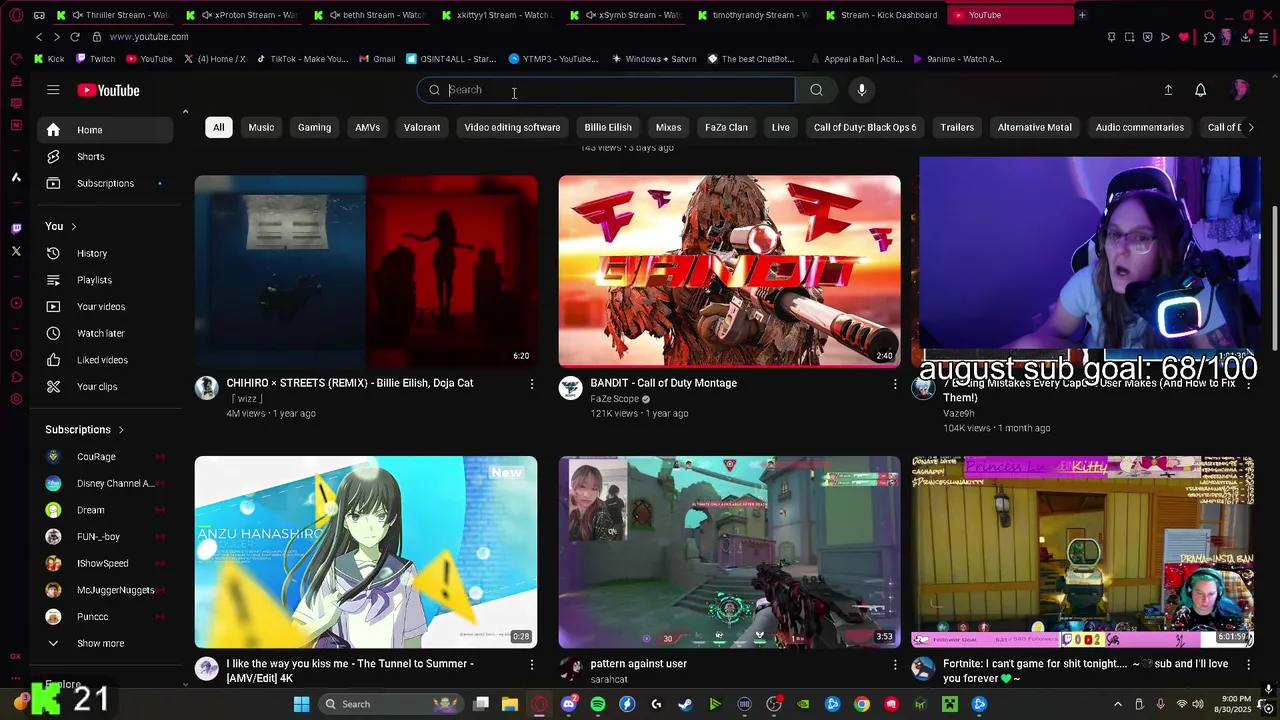Open the Twitch bookmark

click(95, 59)
